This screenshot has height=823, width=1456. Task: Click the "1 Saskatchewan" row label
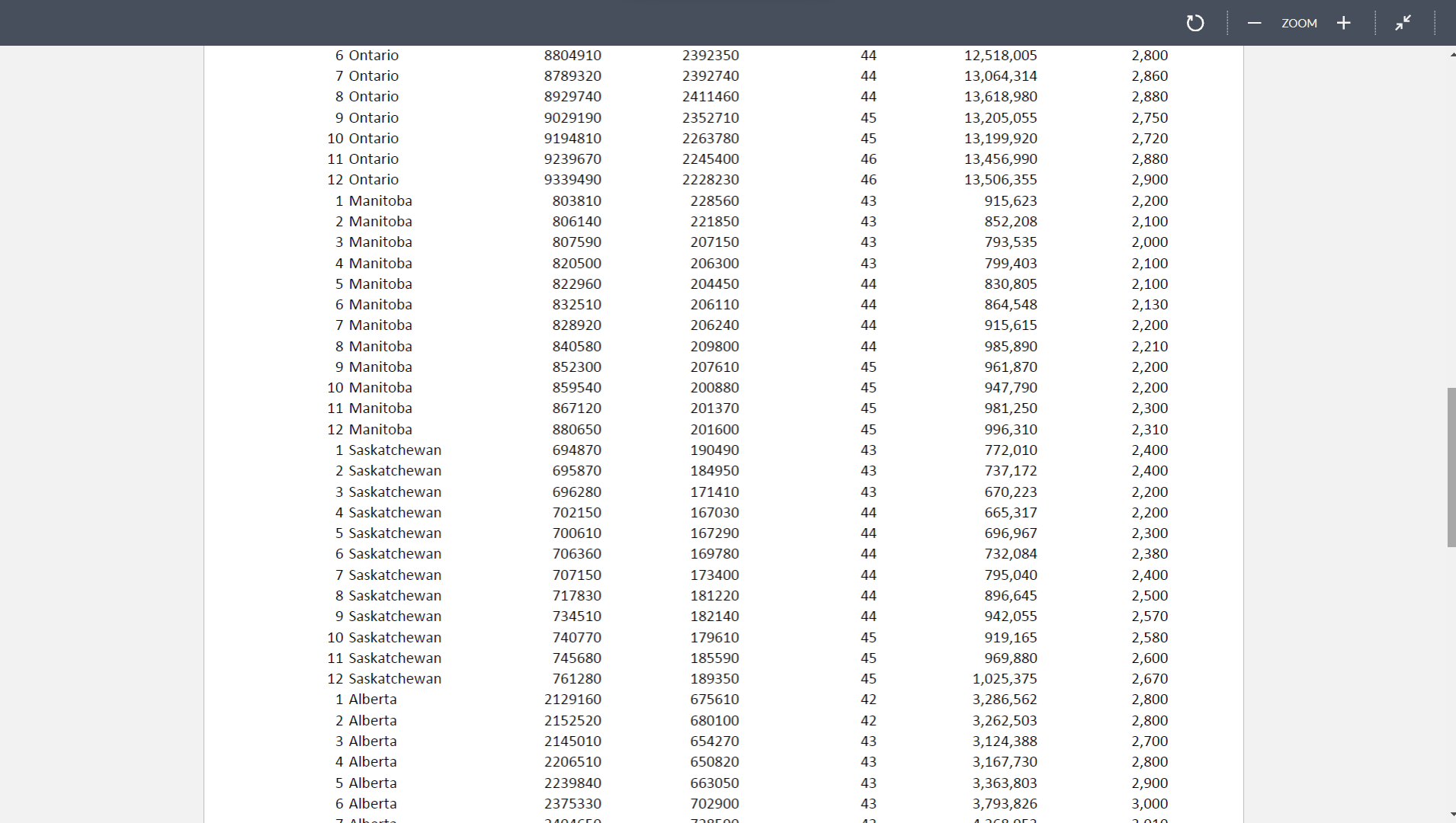point(389,450)
